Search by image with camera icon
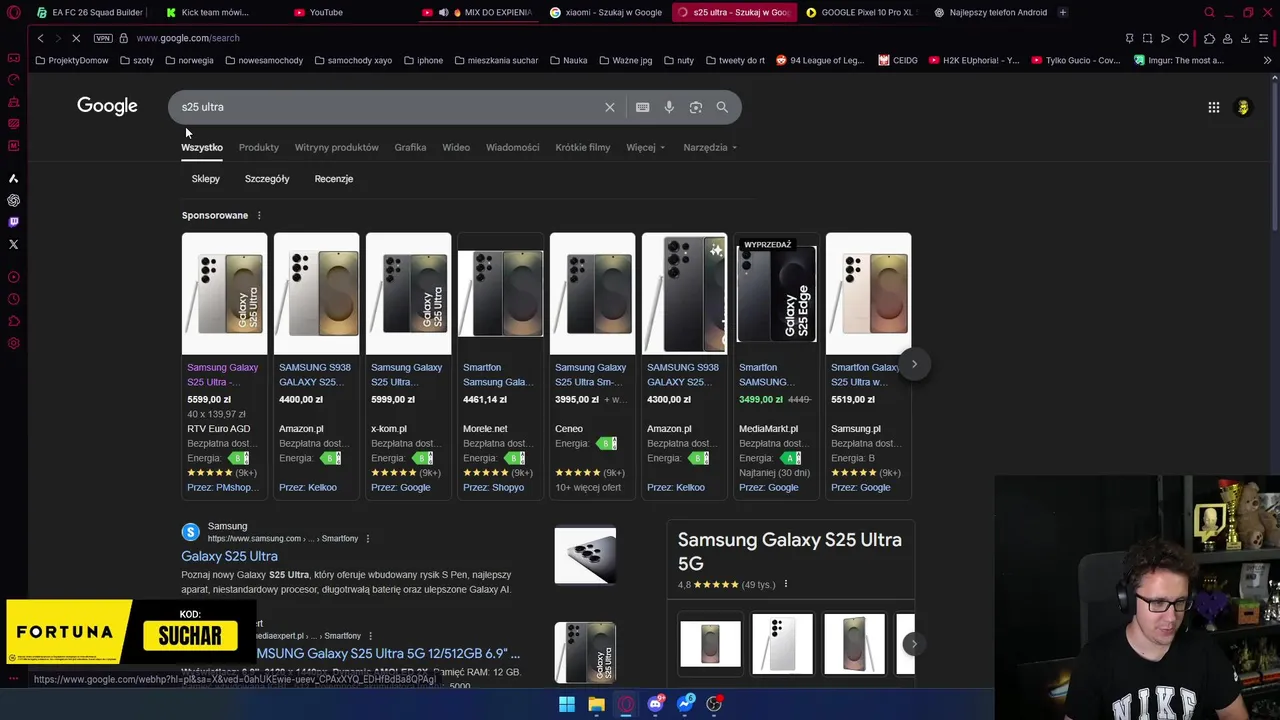Screen dimensions: 1280x720 [696, 107]
